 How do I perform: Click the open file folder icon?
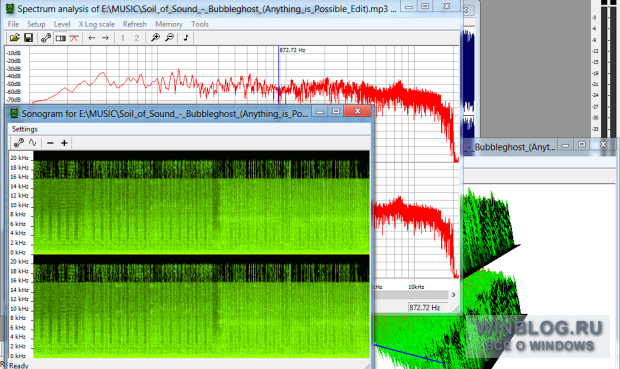(x=15, y=38)
